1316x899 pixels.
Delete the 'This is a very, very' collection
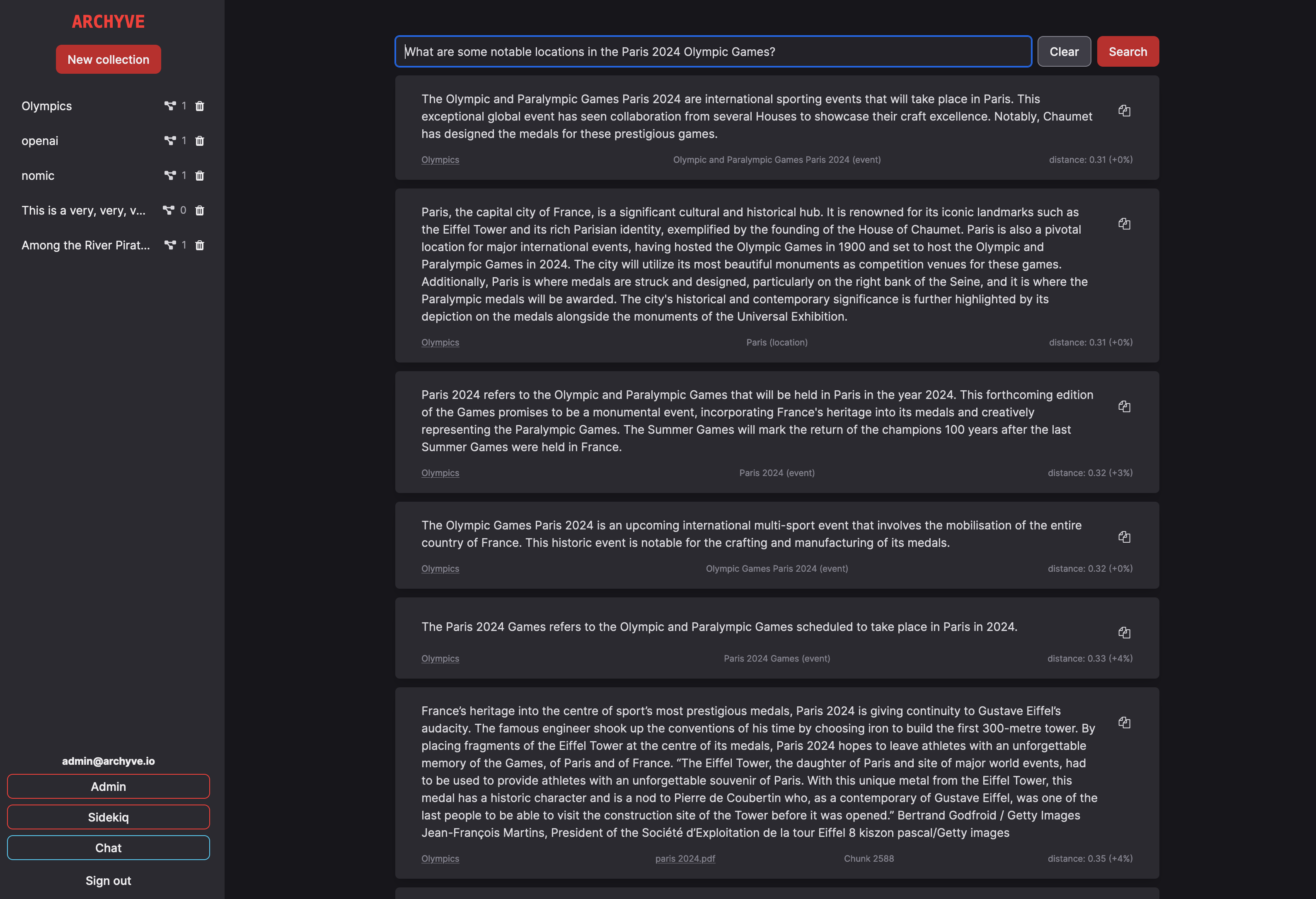[199, 210]
